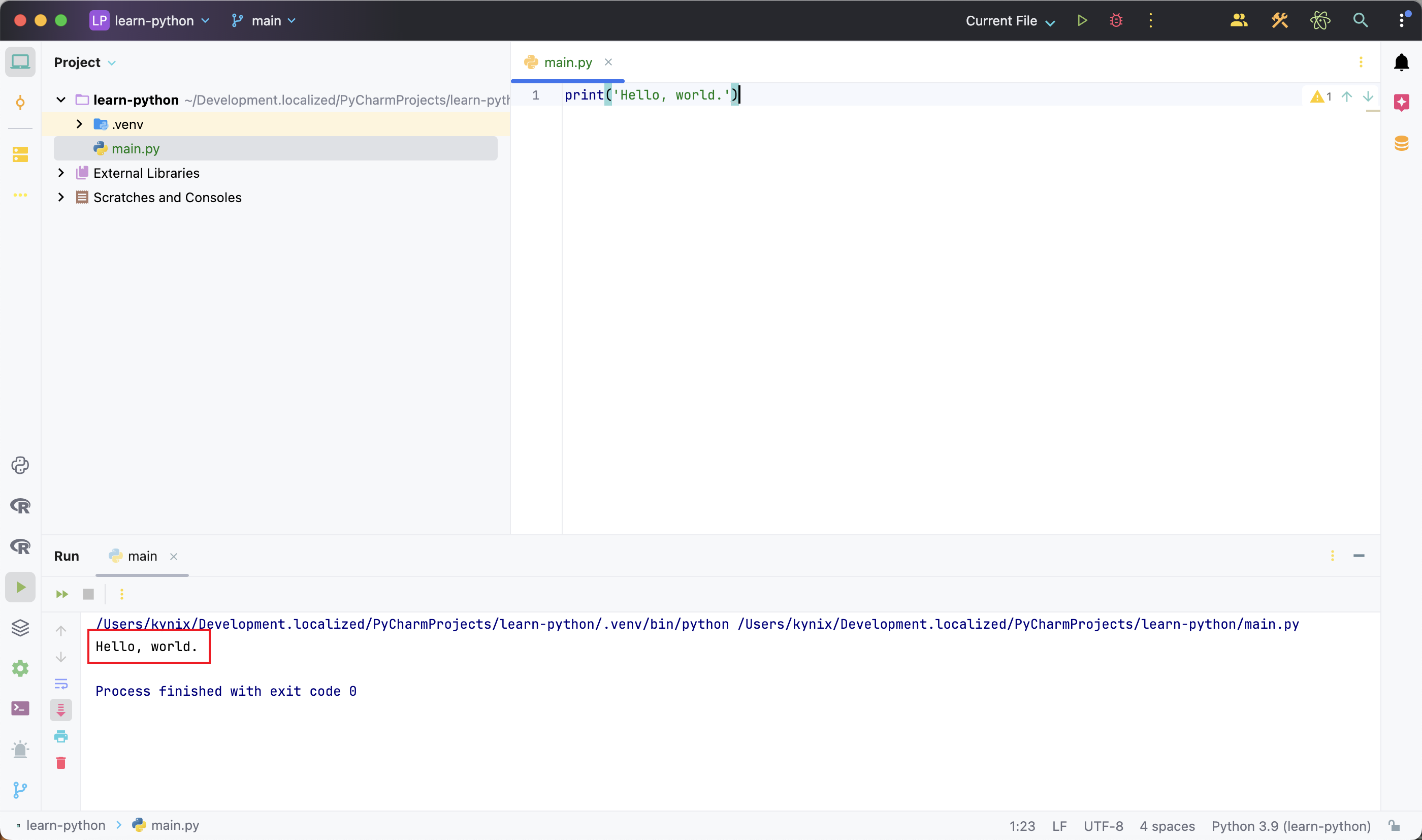Open Python 3.9 interpreter selector

point(1291,826)
